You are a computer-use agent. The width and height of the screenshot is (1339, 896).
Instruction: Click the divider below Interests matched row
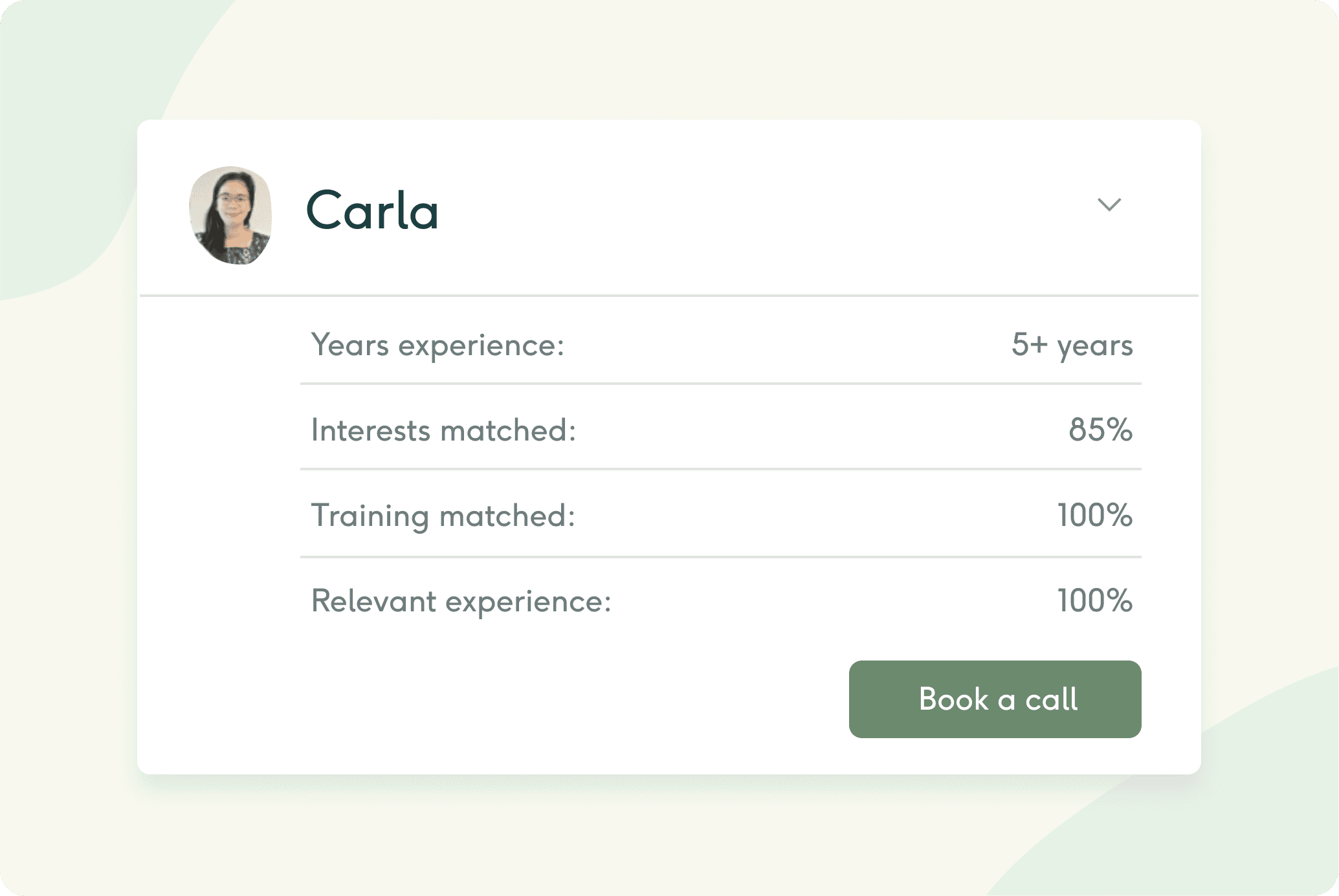[720, 469]
